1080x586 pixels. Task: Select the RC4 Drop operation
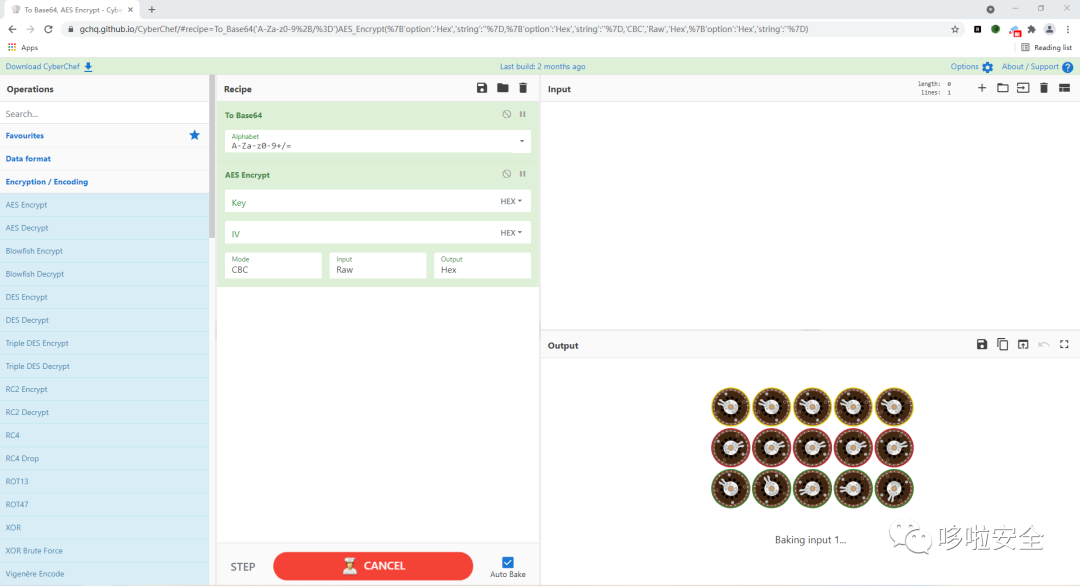pos(105,459)
